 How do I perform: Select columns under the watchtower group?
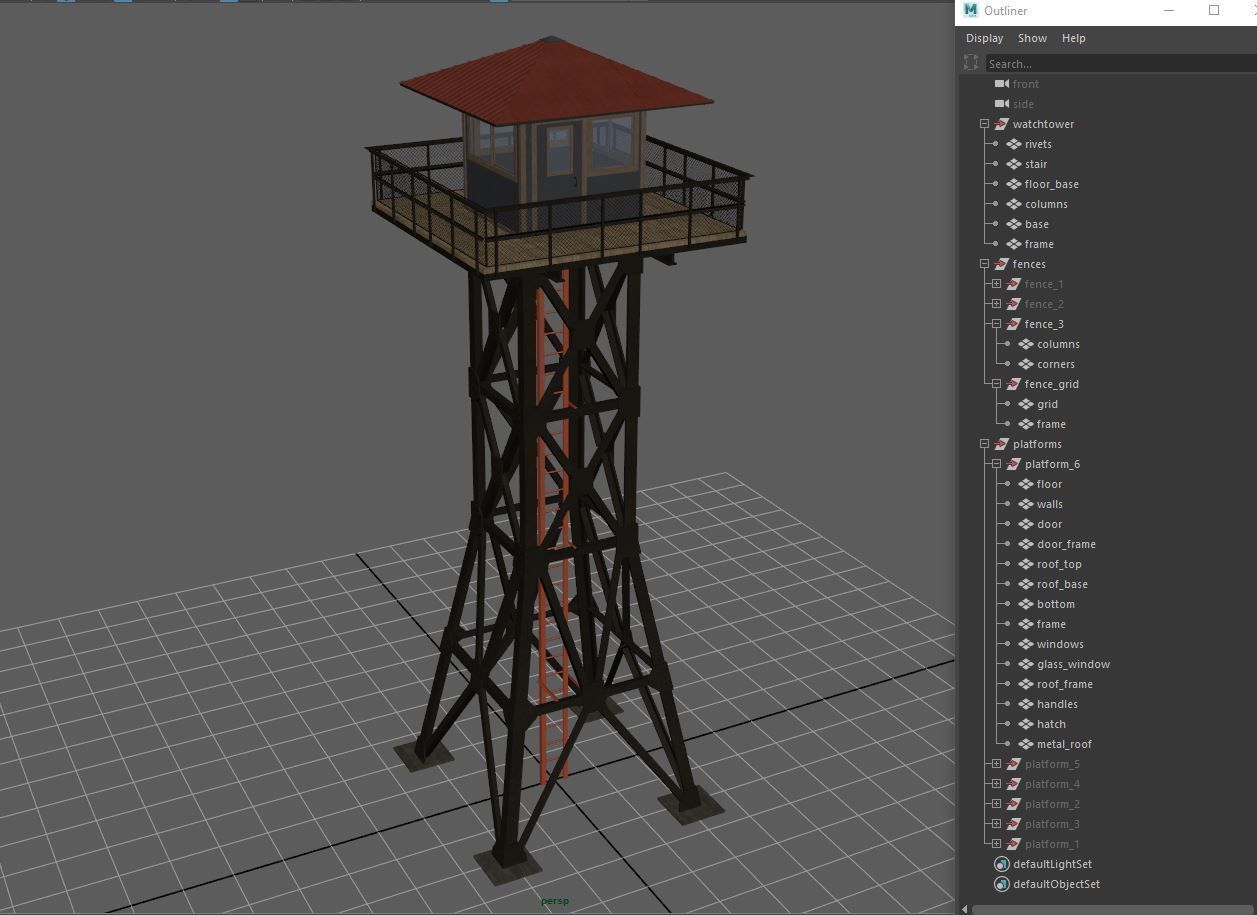coord(1046,204)
